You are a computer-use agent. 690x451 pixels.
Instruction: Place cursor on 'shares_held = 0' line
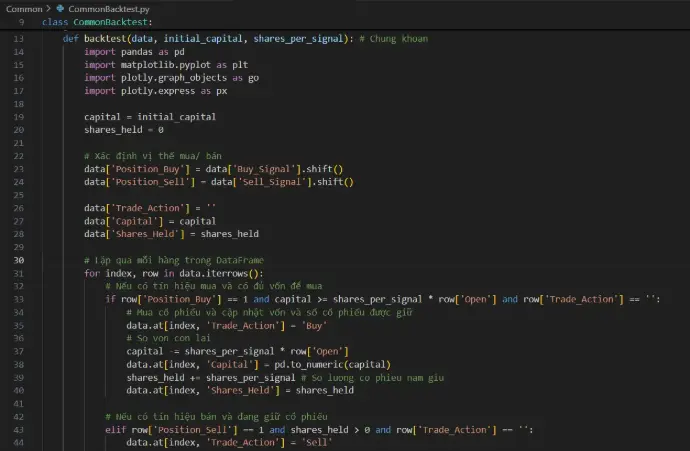click(x=123, y=130)
